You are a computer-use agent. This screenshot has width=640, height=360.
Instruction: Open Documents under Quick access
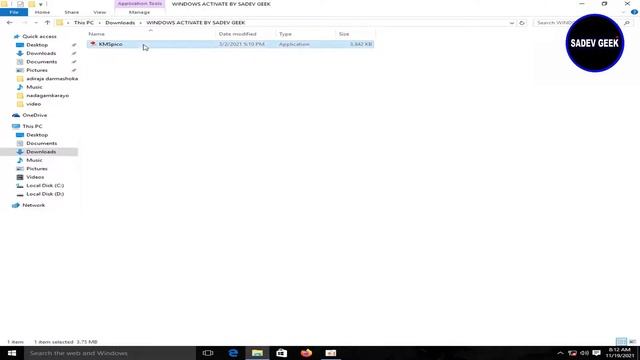(x=42, y=62)
